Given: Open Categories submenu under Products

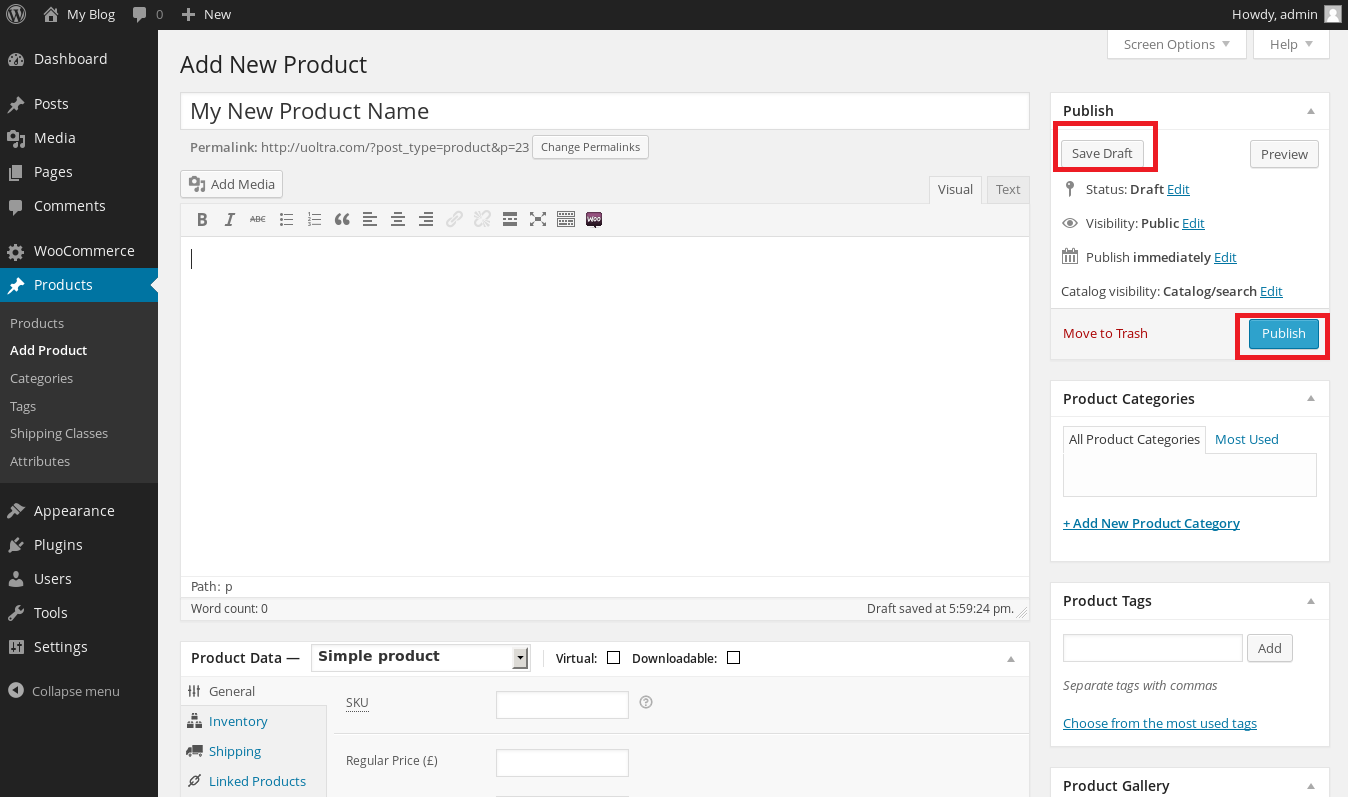Looking at the screenshot, I should [41, 378].
